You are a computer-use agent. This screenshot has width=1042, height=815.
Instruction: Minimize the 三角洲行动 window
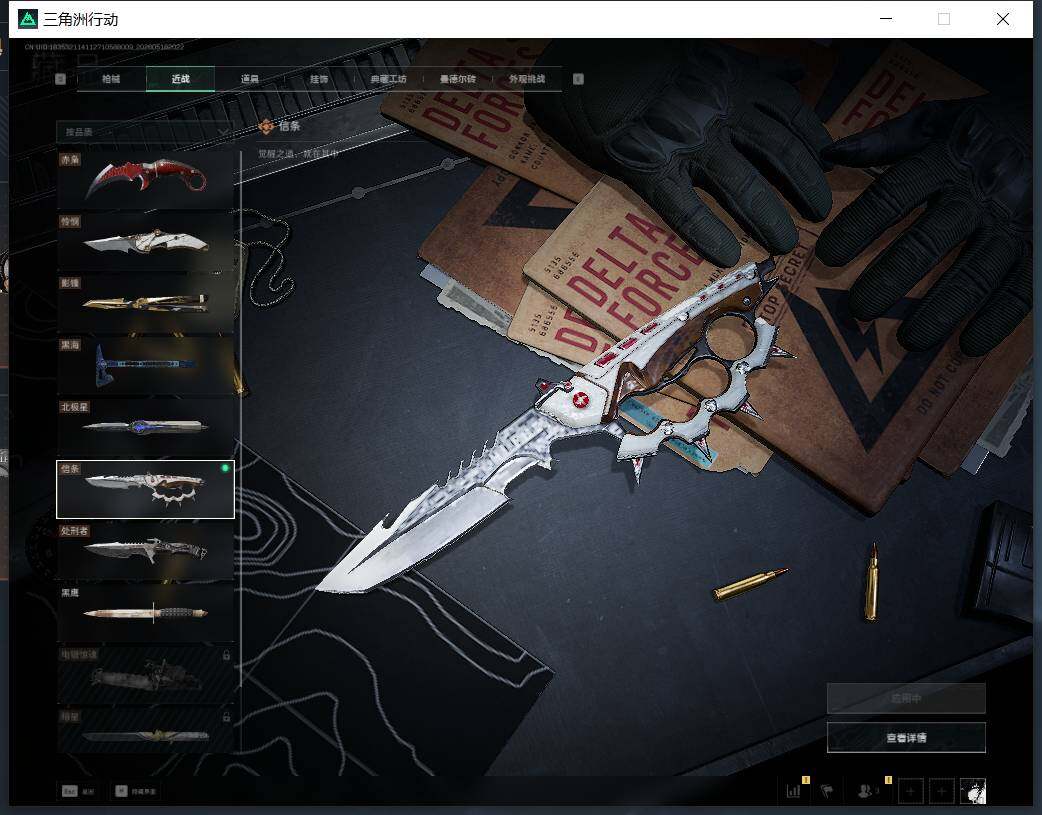(886, 19)
